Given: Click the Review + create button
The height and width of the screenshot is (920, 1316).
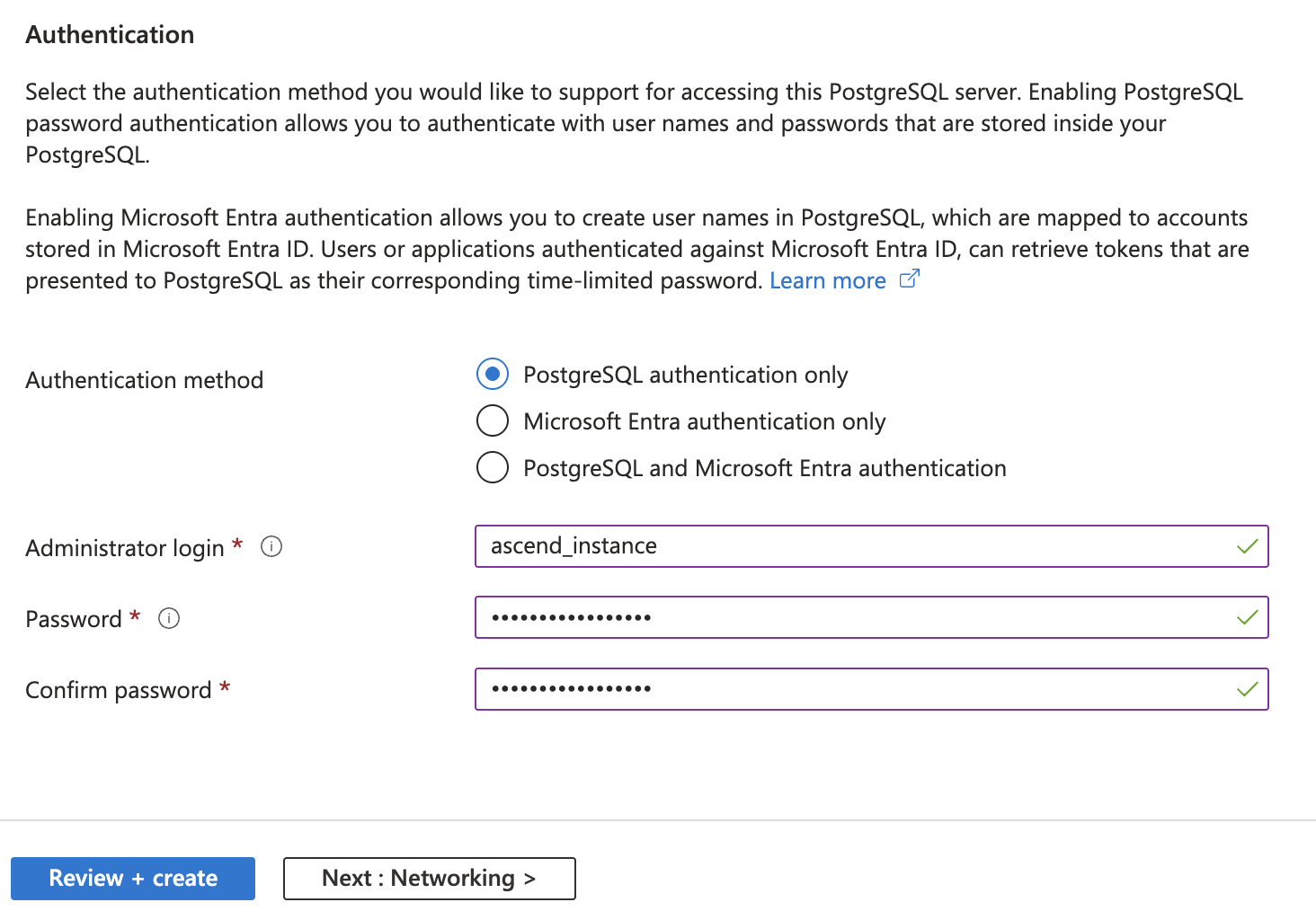Looking at the screenshot, I should coord(133,878).
